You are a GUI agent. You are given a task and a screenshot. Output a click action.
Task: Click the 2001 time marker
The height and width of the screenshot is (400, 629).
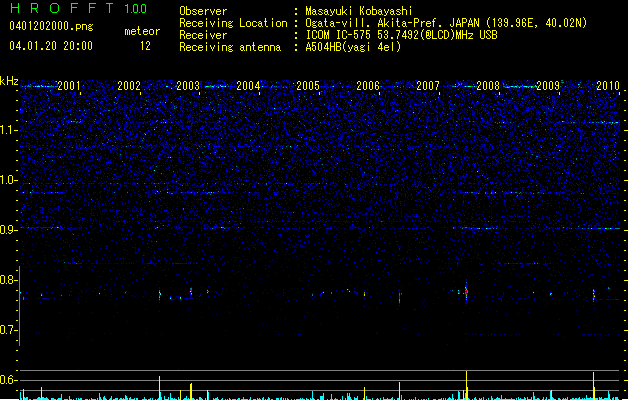pyautogui.click(x=69, y=86)
